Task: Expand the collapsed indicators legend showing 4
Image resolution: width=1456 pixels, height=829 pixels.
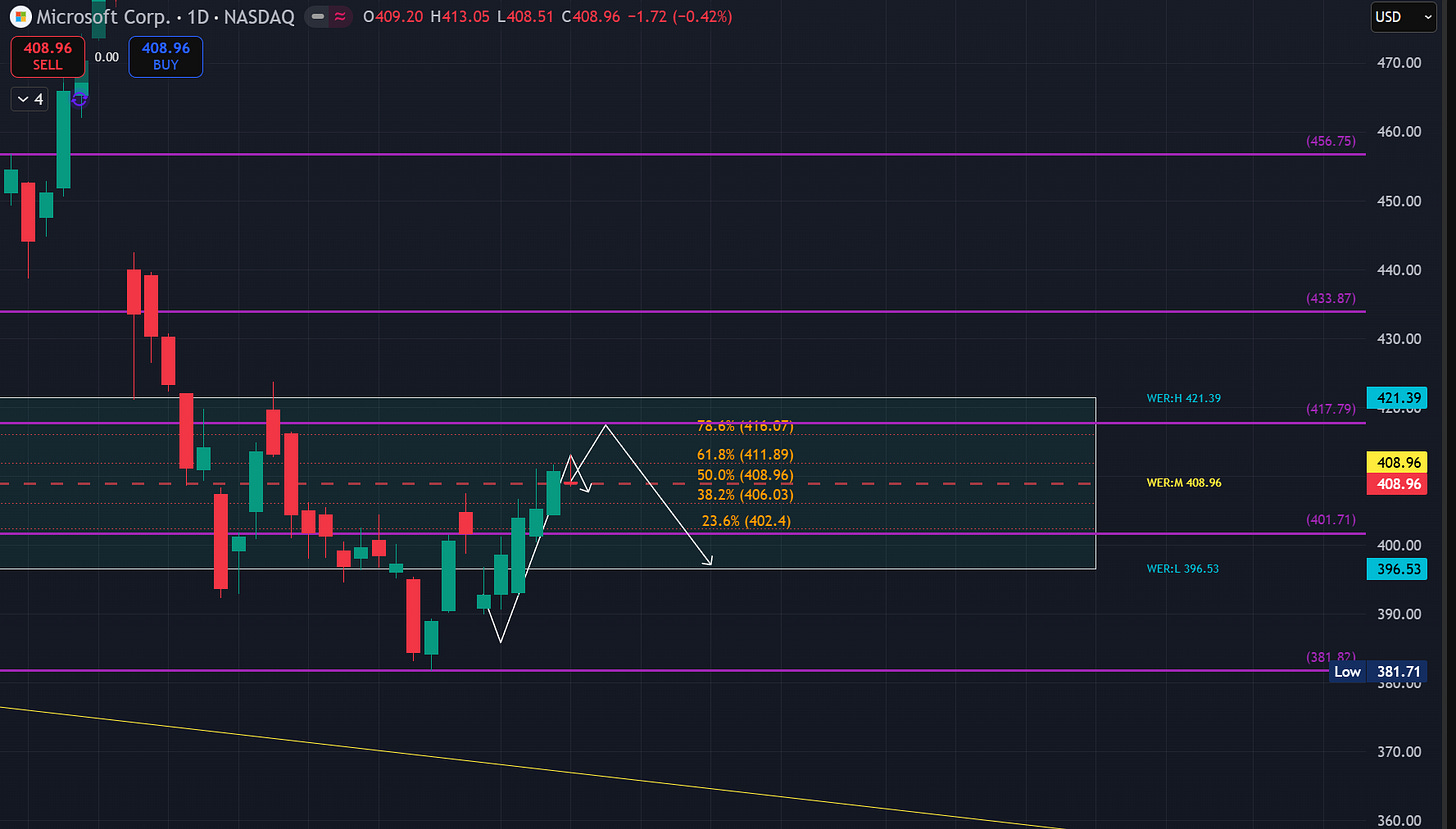Action: tap(30, 99)
